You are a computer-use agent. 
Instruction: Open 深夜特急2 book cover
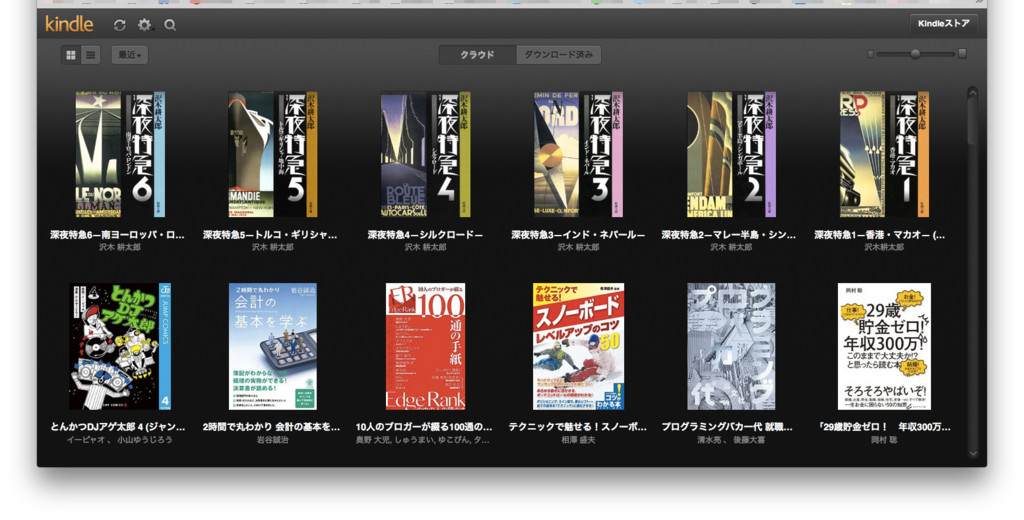[x=731, y=154]
